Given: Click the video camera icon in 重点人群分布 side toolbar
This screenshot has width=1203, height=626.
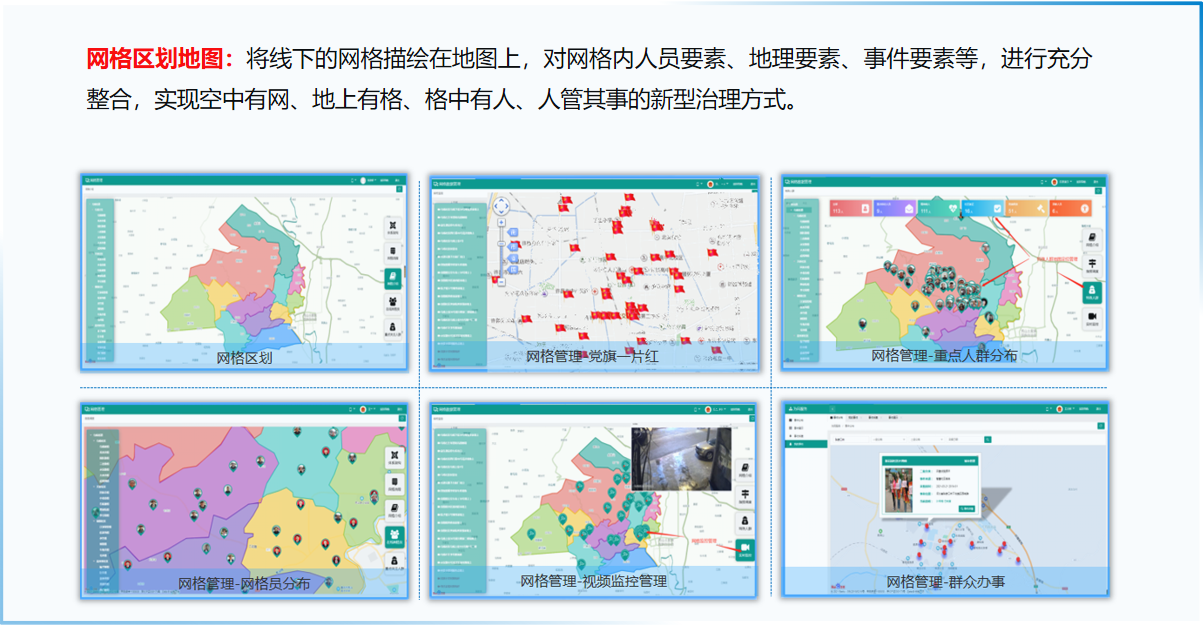Looking at the screenshot, I should 1091,319.
